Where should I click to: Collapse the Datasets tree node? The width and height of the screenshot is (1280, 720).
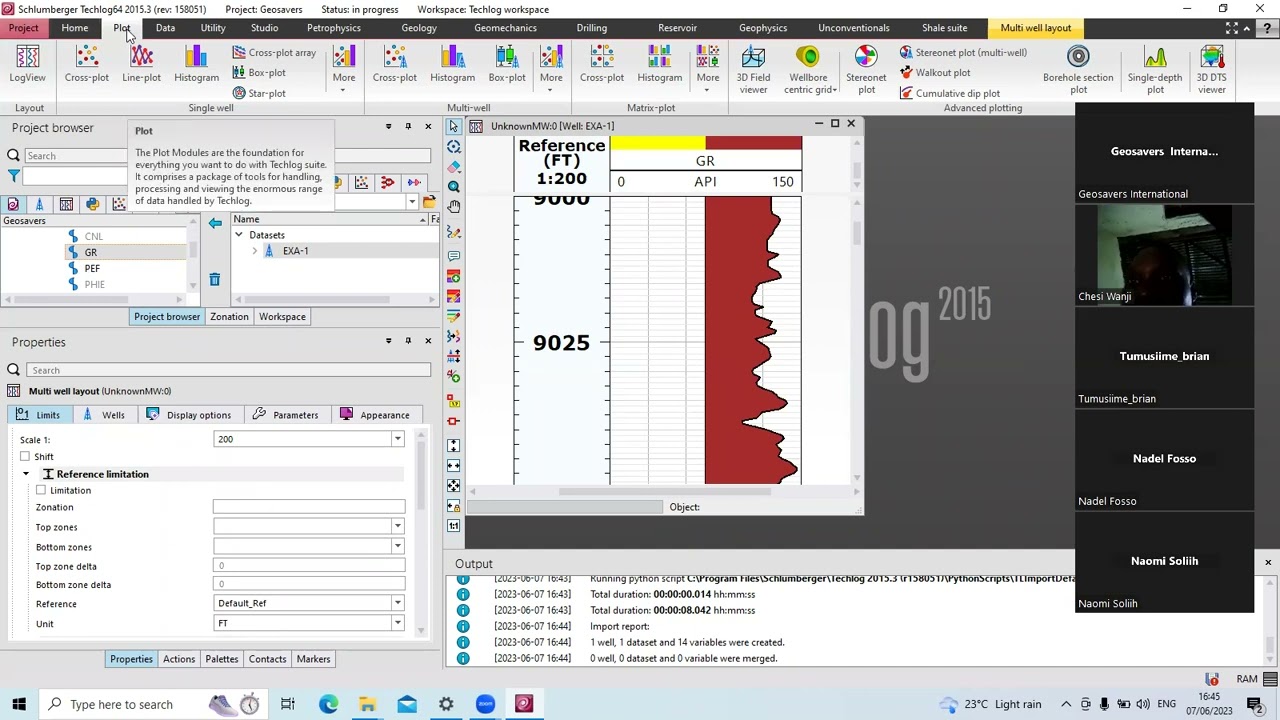239,235
